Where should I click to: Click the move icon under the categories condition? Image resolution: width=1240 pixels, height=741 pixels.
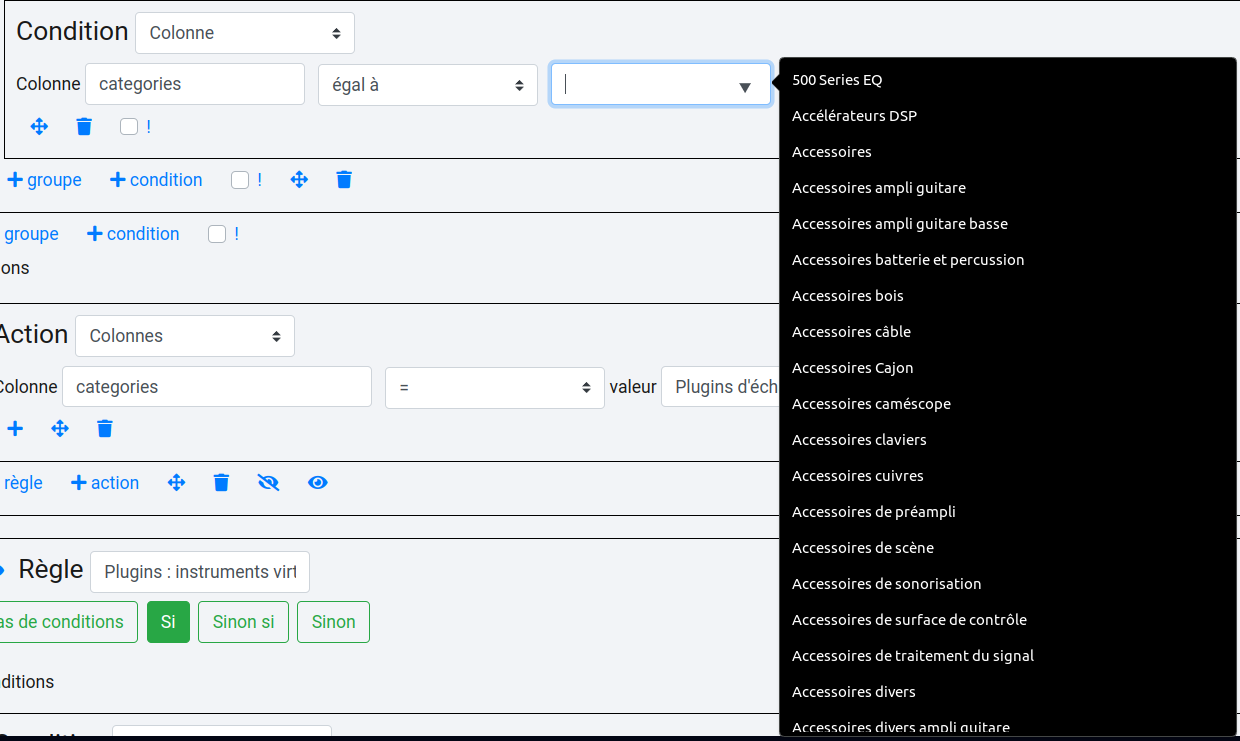(x=39, y=127)
